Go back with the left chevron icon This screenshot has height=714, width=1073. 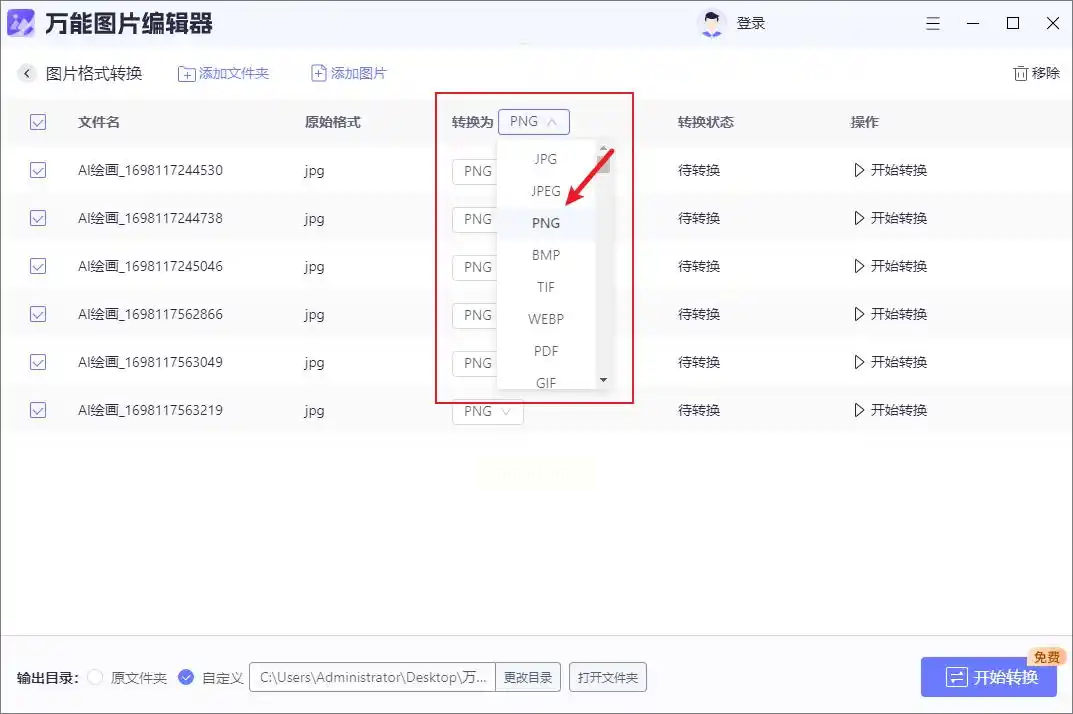[x=27, y=73]
